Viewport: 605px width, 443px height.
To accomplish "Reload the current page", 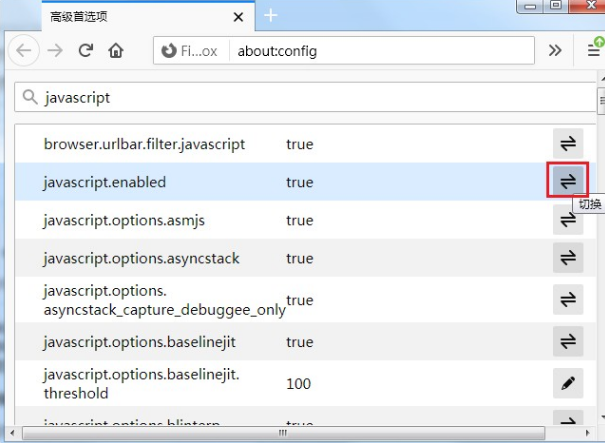I will pos(86,50).
